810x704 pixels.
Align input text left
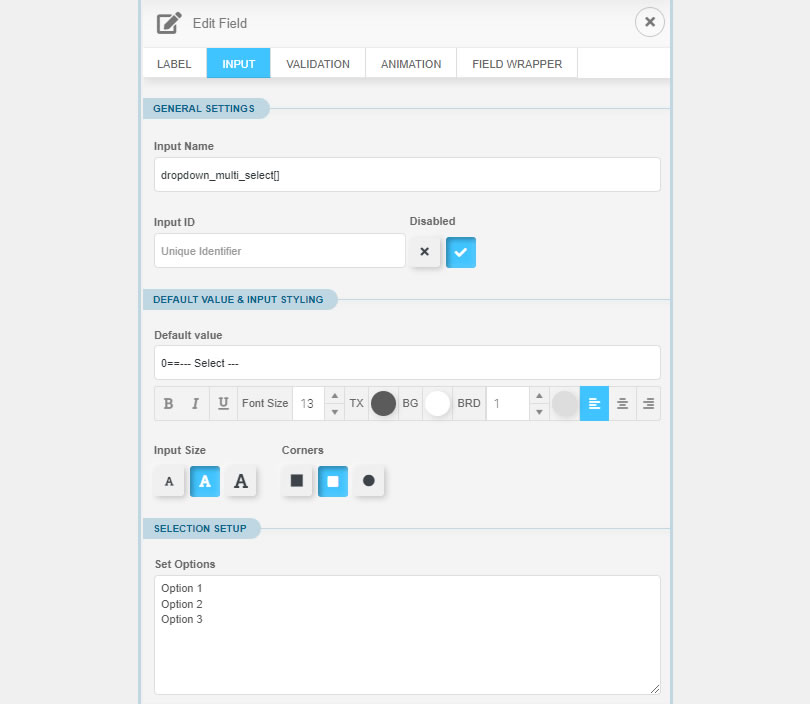(x=594, y=403)
